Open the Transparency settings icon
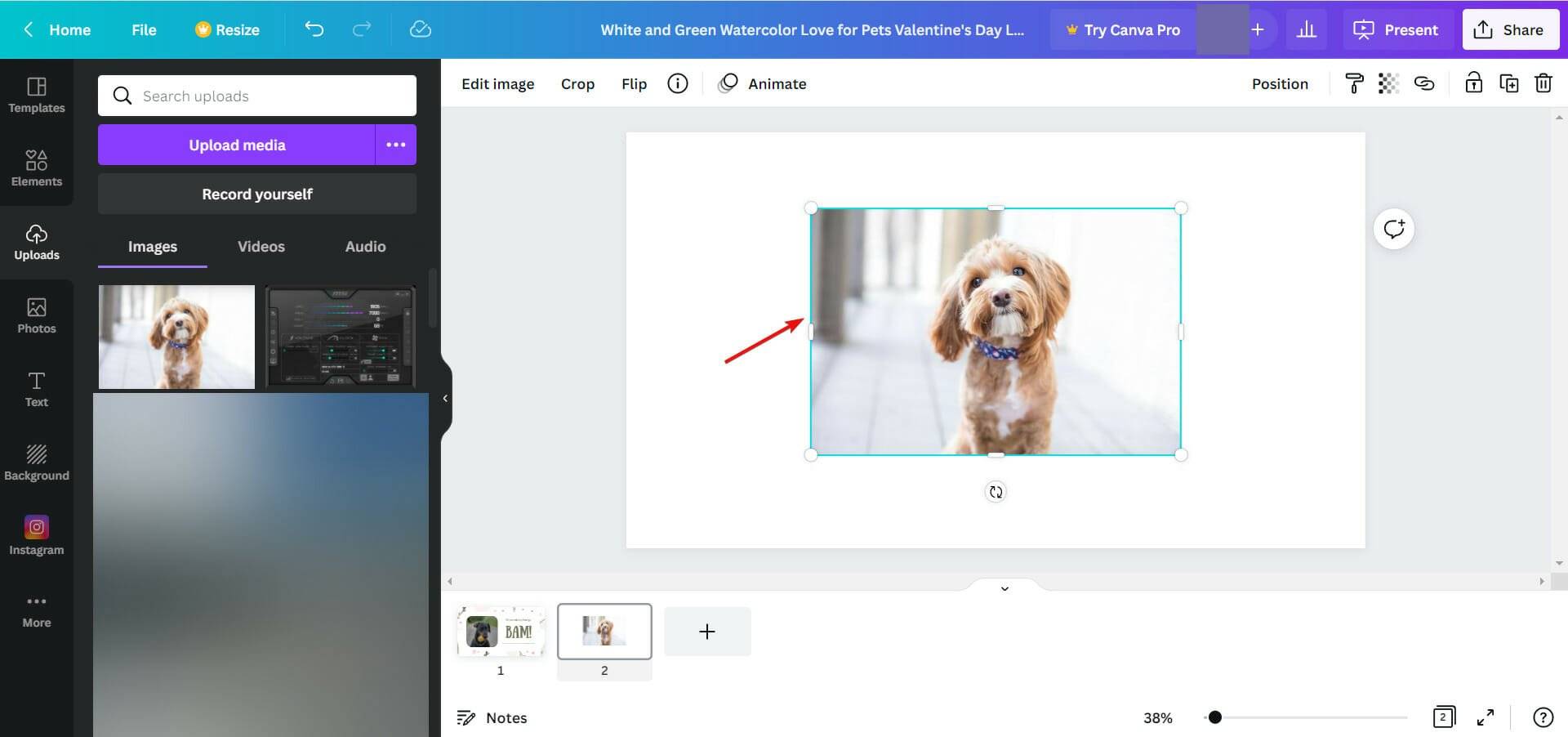1568x737 pixels. 1389,83
